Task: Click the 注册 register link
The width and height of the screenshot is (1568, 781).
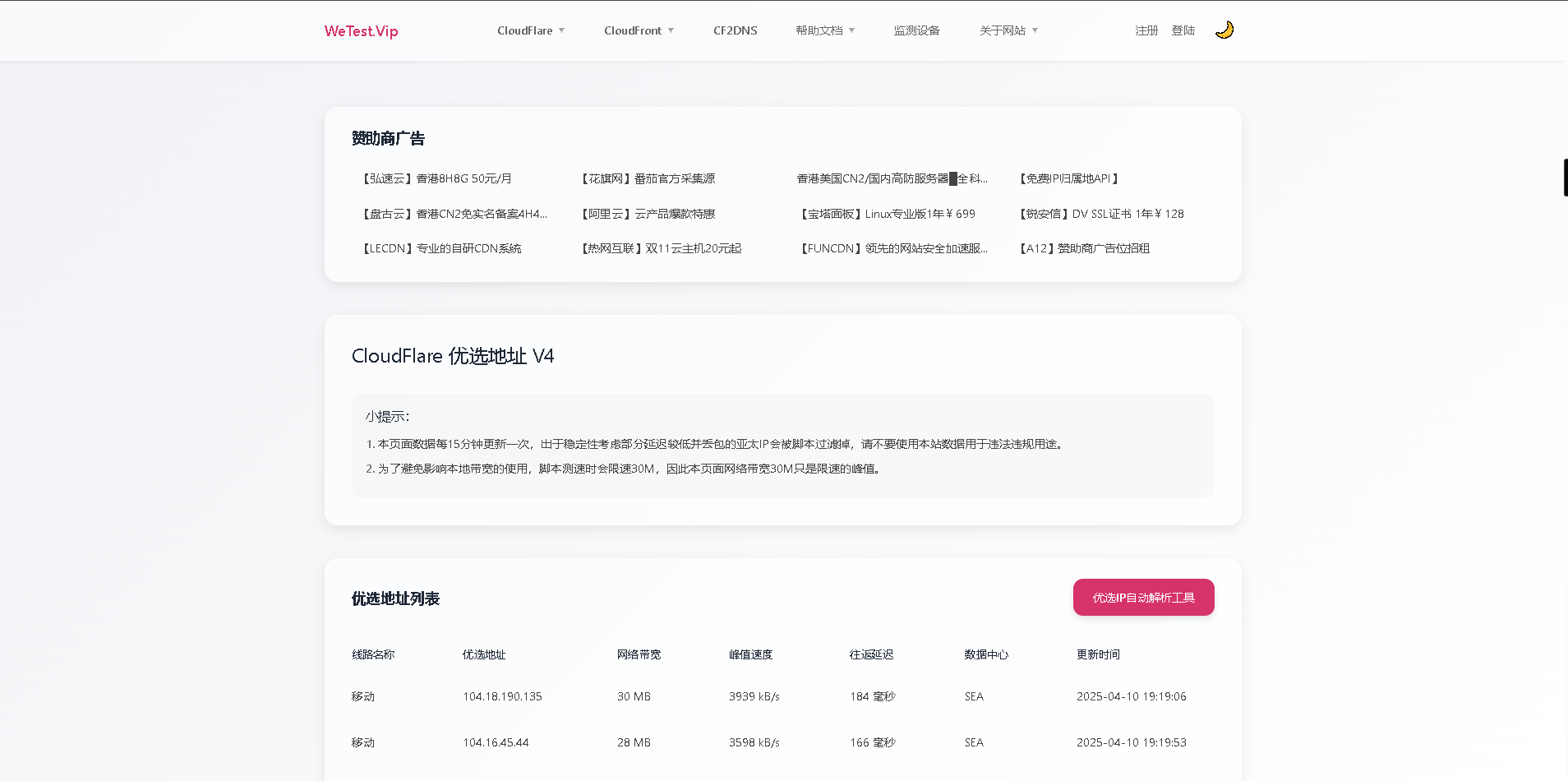Action: tap(1146, 30)
